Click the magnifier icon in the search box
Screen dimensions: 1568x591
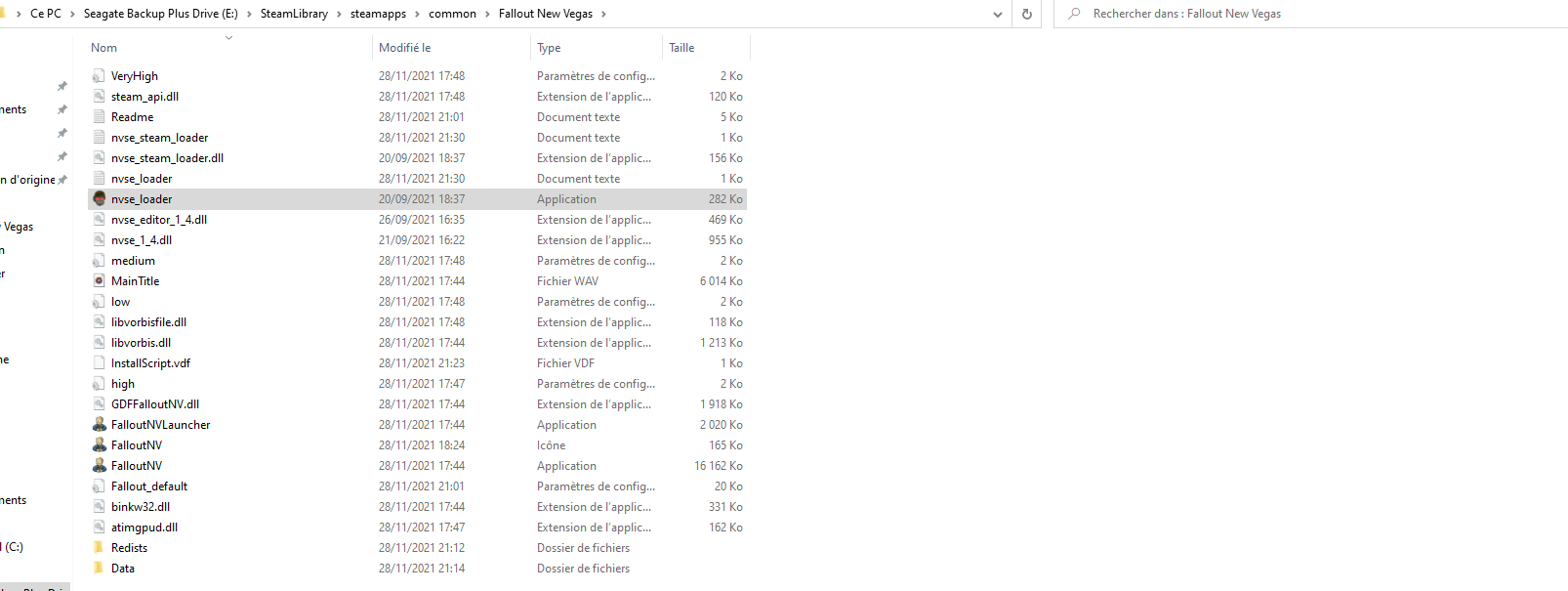coord(1074,14)
